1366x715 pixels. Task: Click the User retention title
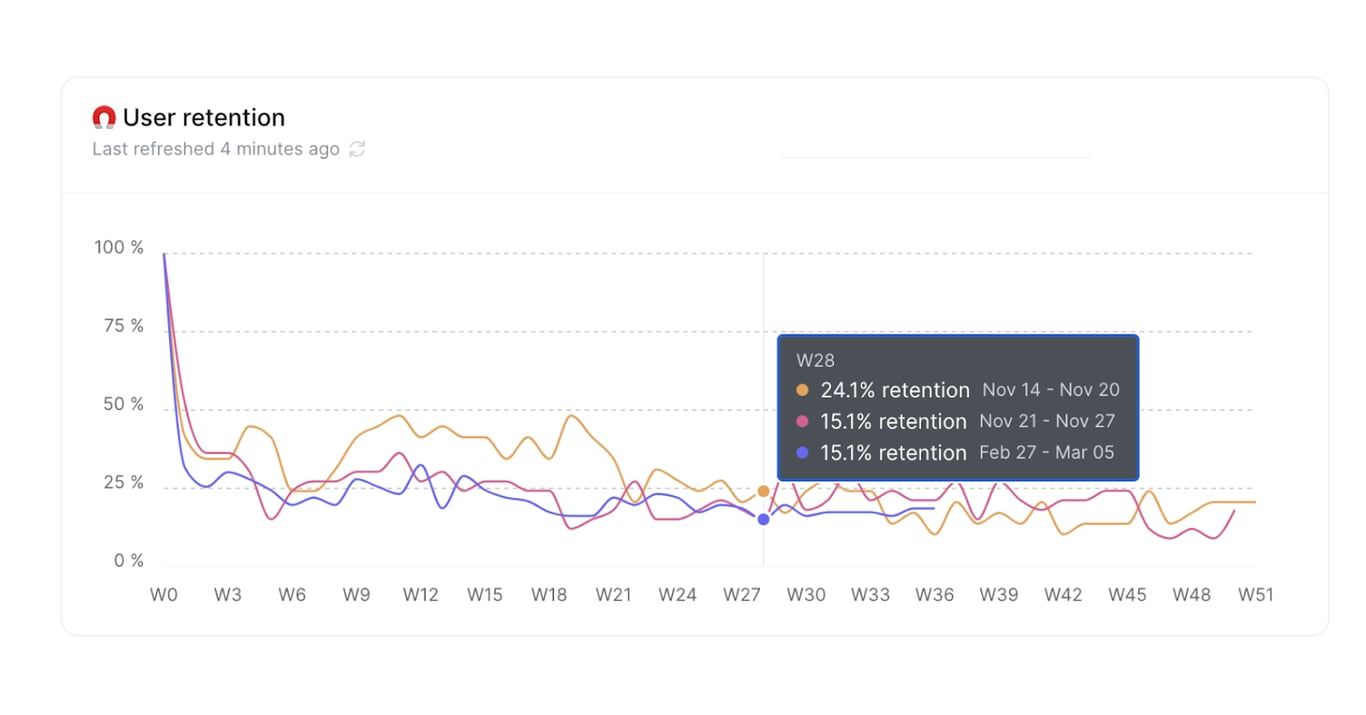click(204, 118)
